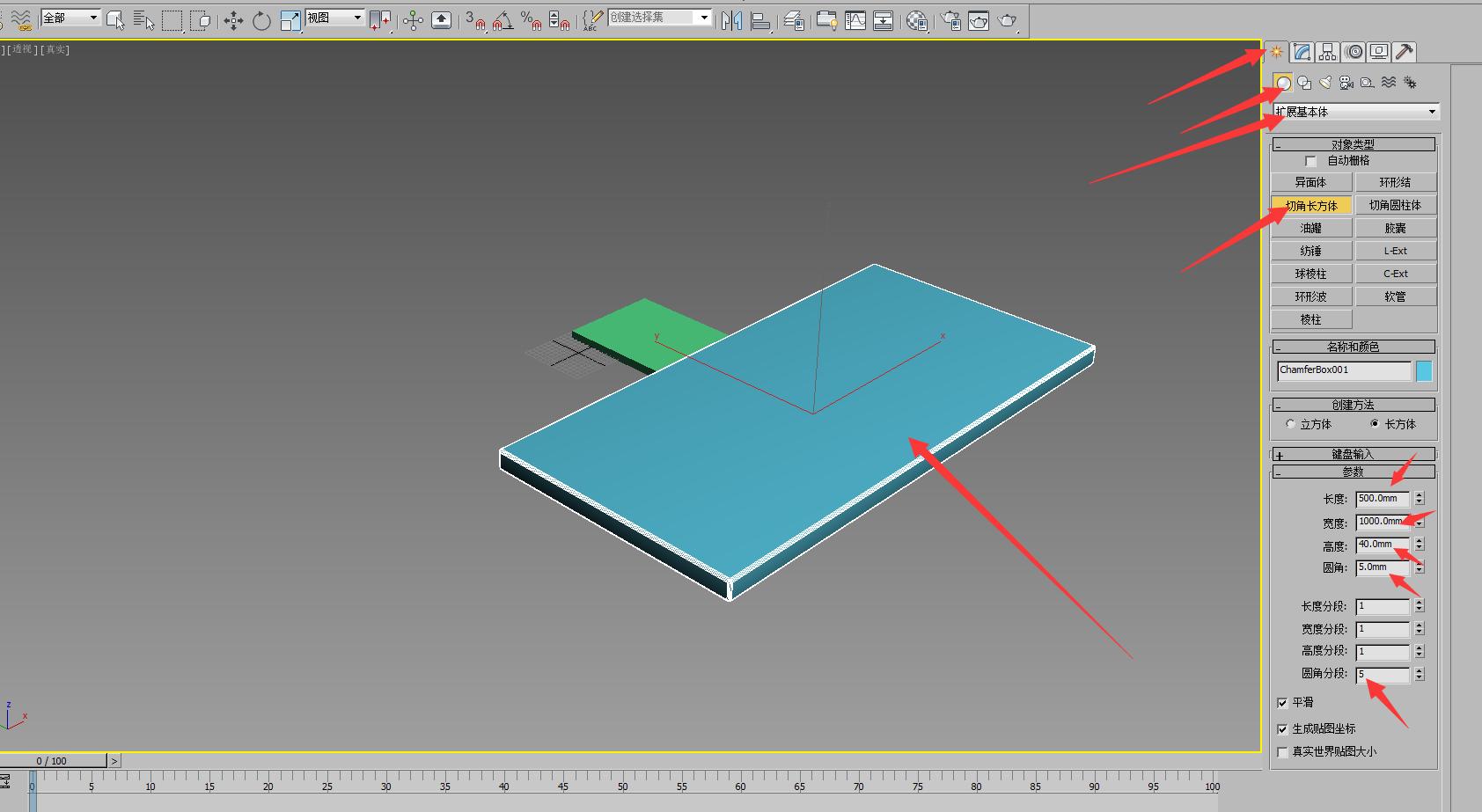Open the 创建选择集 dropdown
Viewport: 1482px width, 812px height.
659,18
